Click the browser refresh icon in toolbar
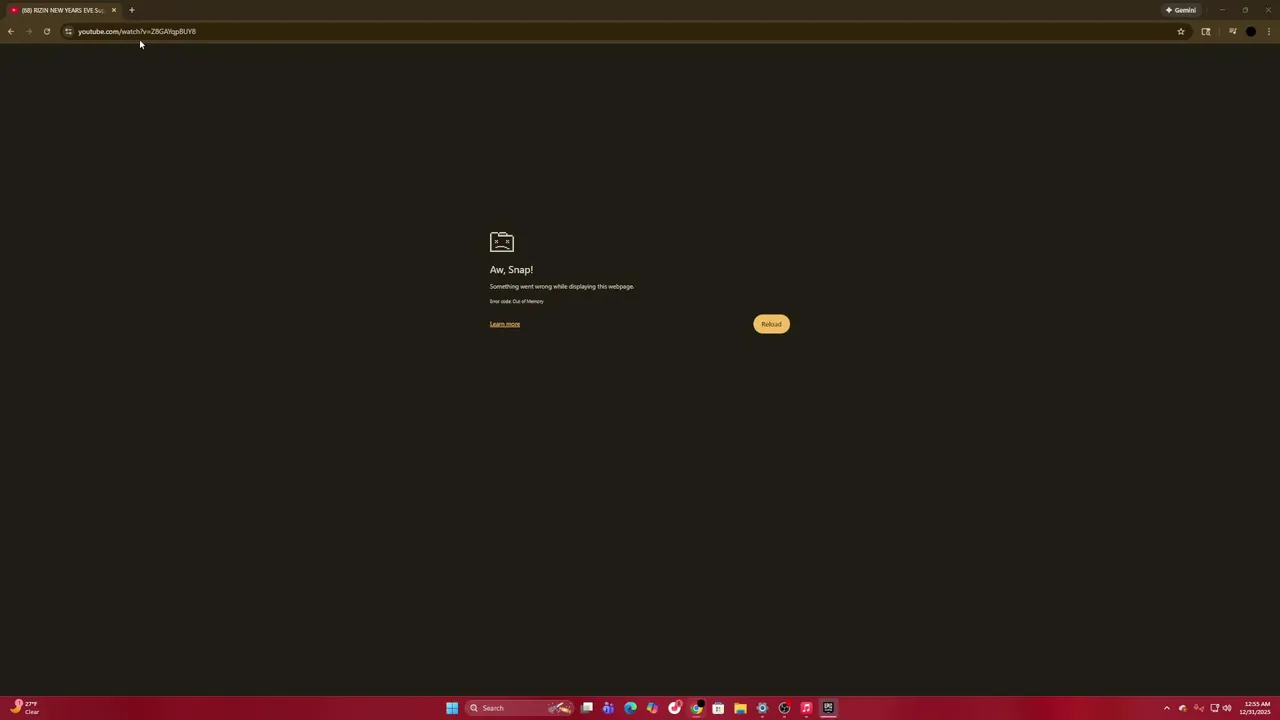1280x720 pixels. coord(47,31)
